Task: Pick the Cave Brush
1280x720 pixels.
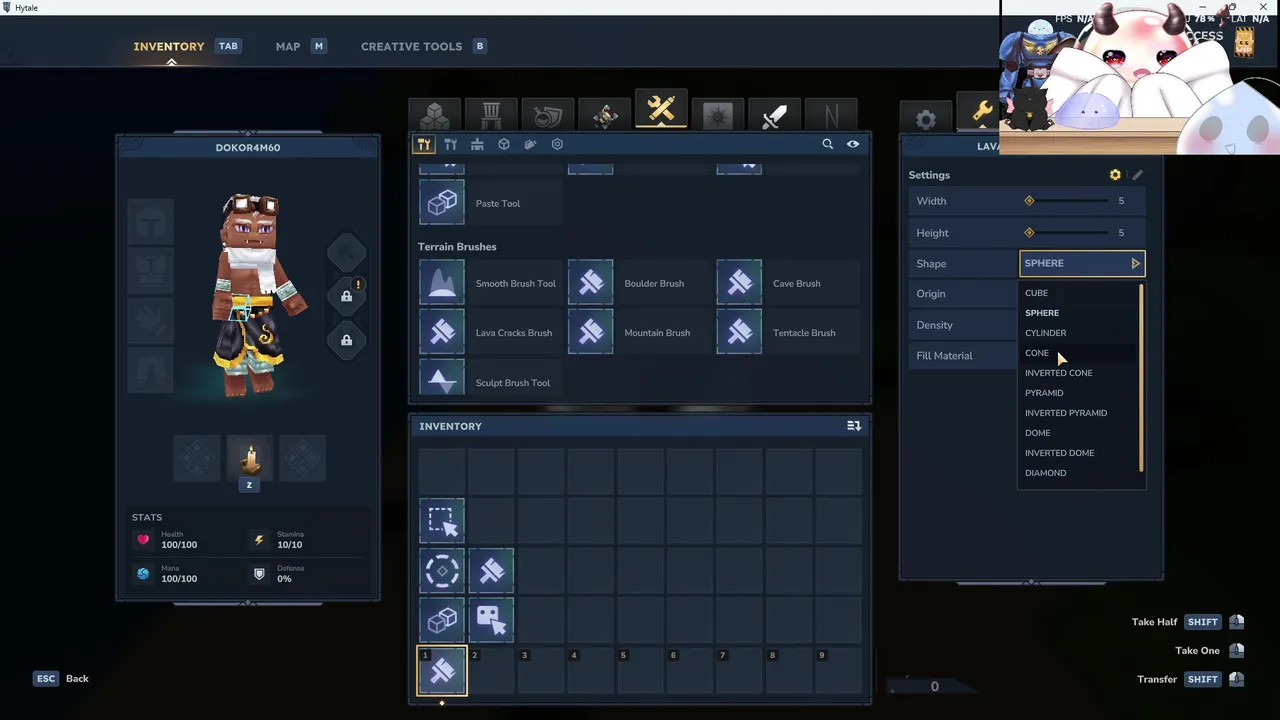Action: (788, 283)
